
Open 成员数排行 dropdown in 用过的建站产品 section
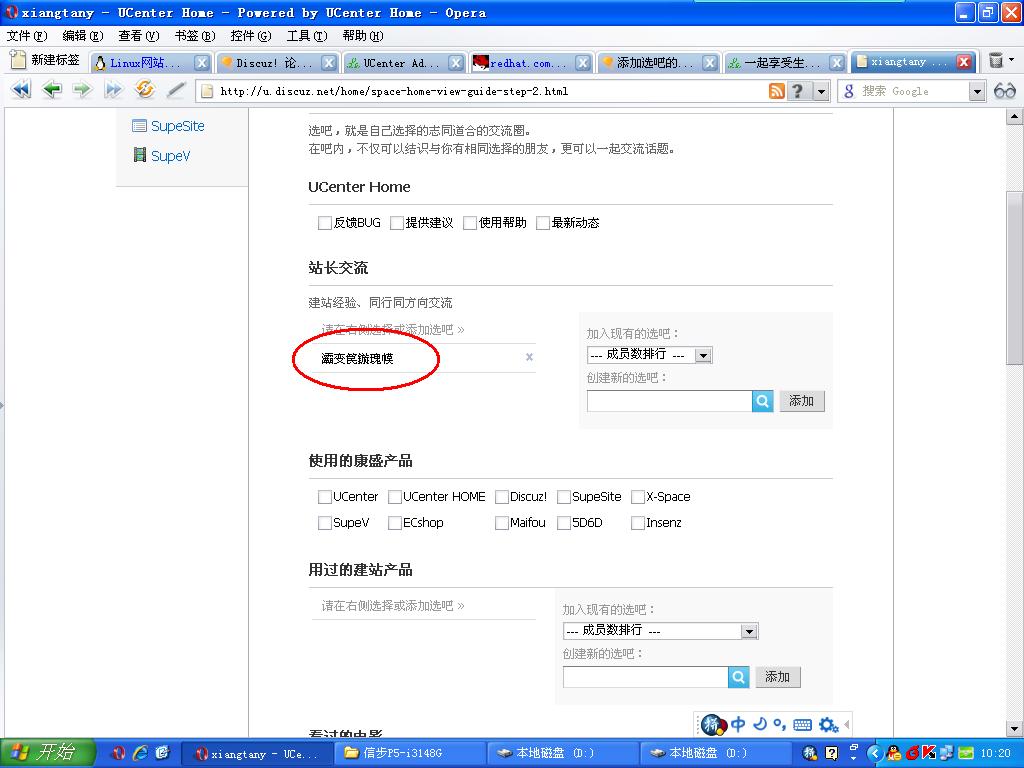[x=660, y=631]
